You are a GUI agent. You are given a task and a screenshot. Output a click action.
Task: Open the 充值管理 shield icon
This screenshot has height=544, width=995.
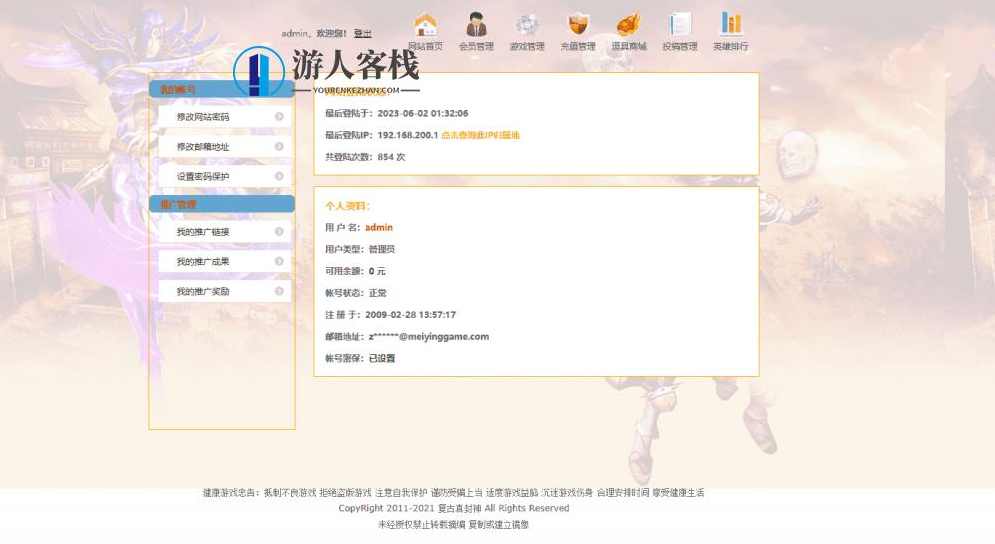coord(577,25)
